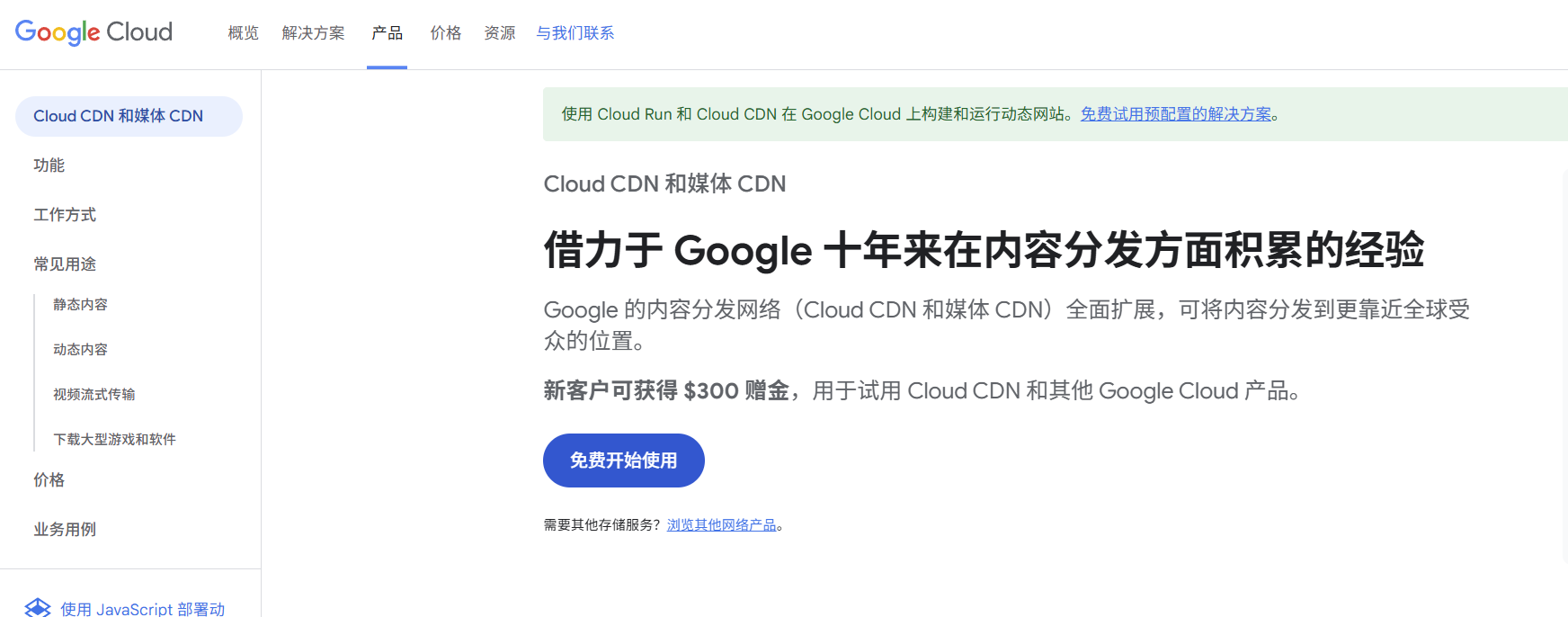
Task: Open the 资源 navigation item
Action: [499, 32]
